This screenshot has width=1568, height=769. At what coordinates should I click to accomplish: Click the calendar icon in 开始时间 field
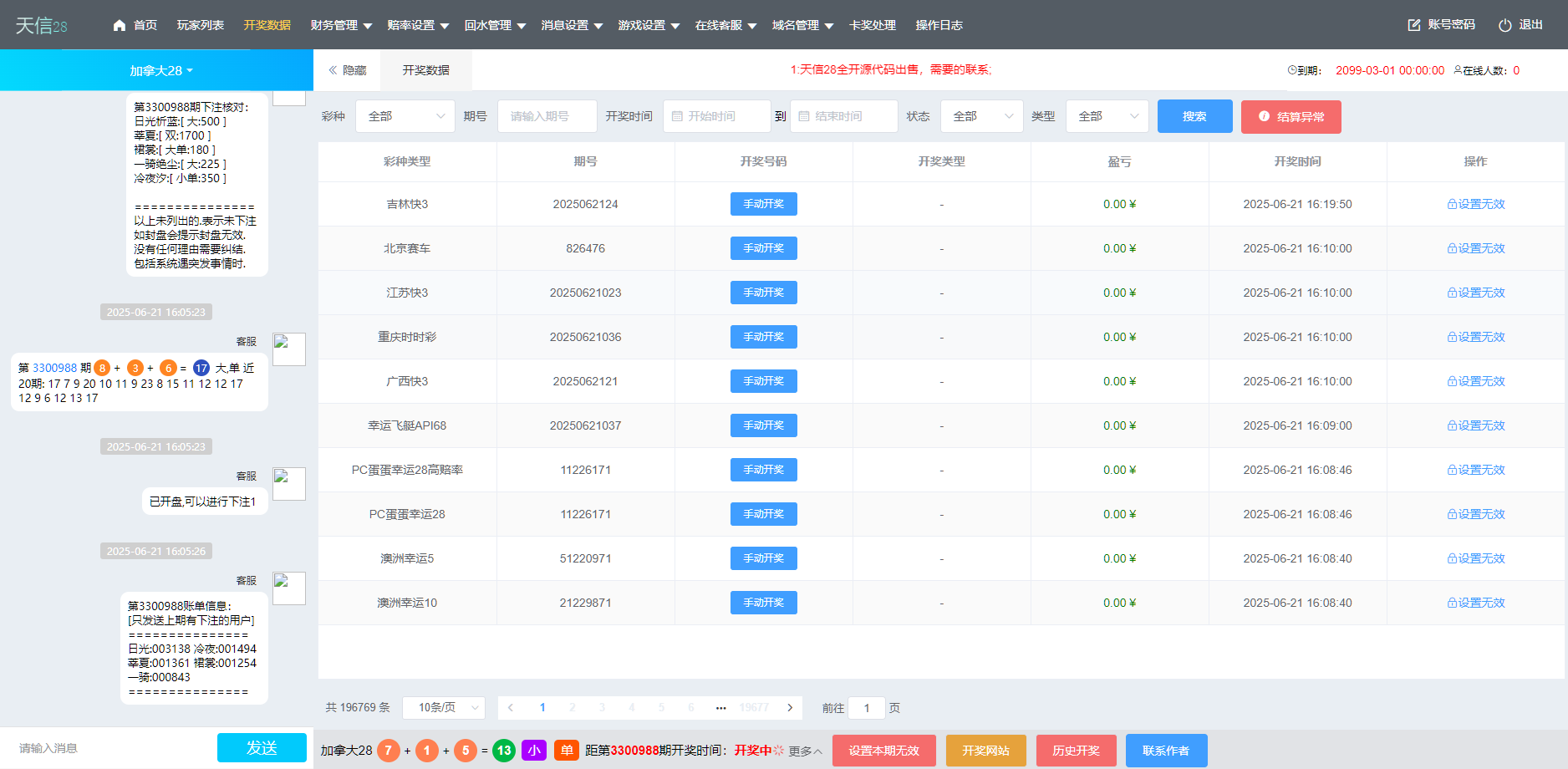tap(678, 116)
